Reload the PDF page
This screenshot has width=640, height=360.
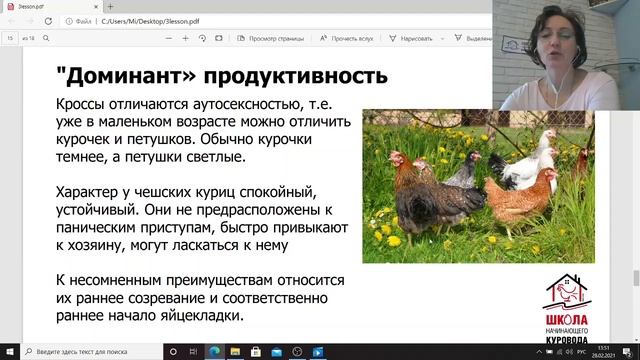(x=48, y=21)
